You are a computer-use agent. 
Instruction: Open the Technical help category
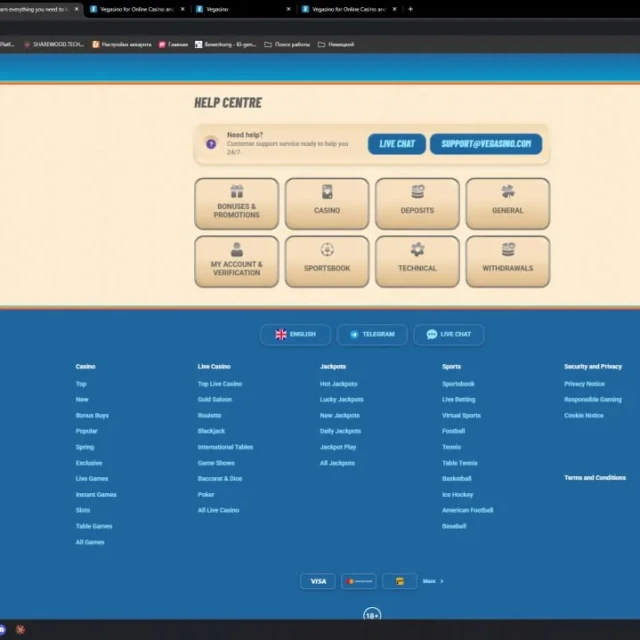417,262
